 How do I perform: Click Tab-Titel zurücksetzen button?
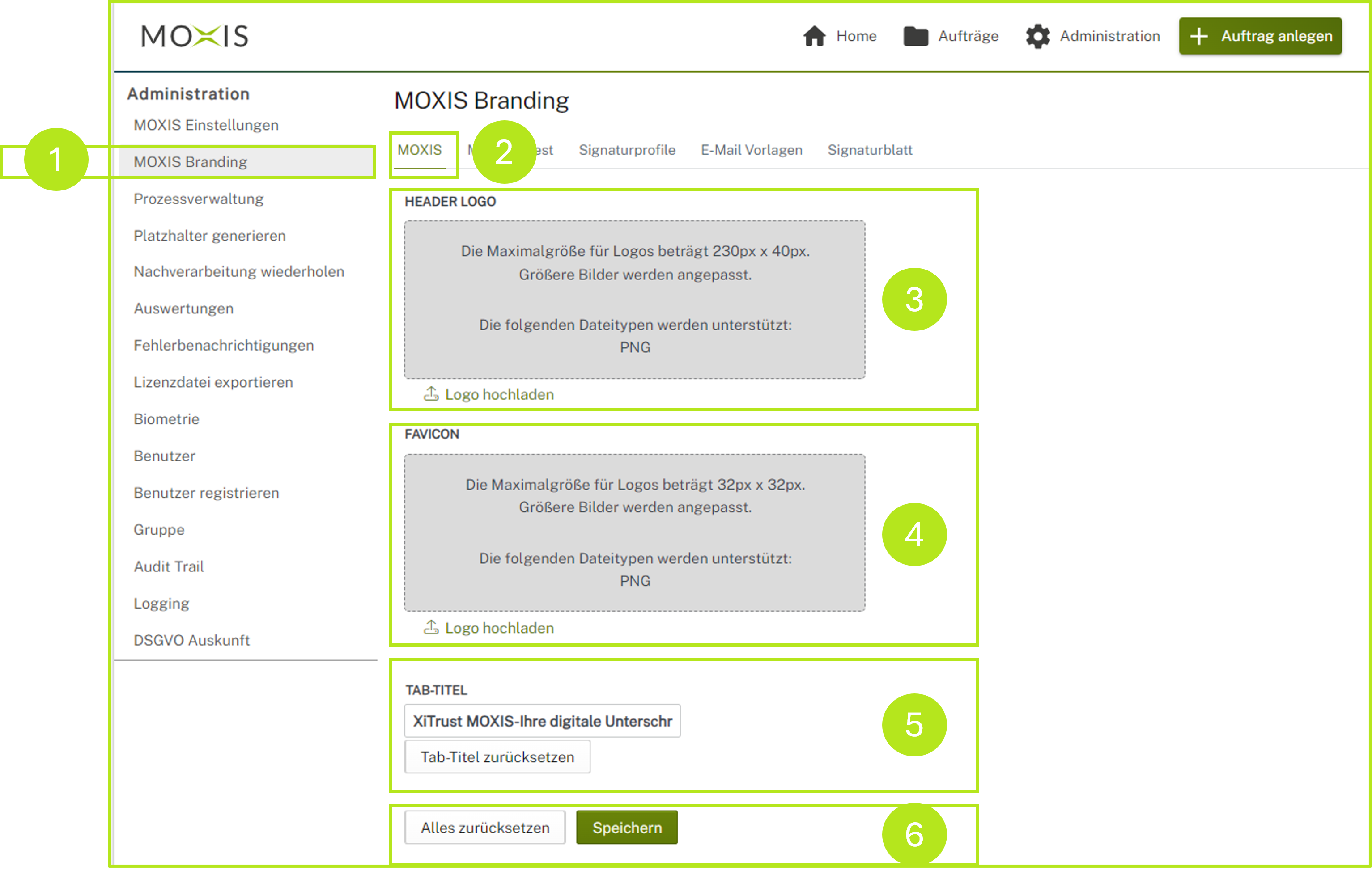497,757
